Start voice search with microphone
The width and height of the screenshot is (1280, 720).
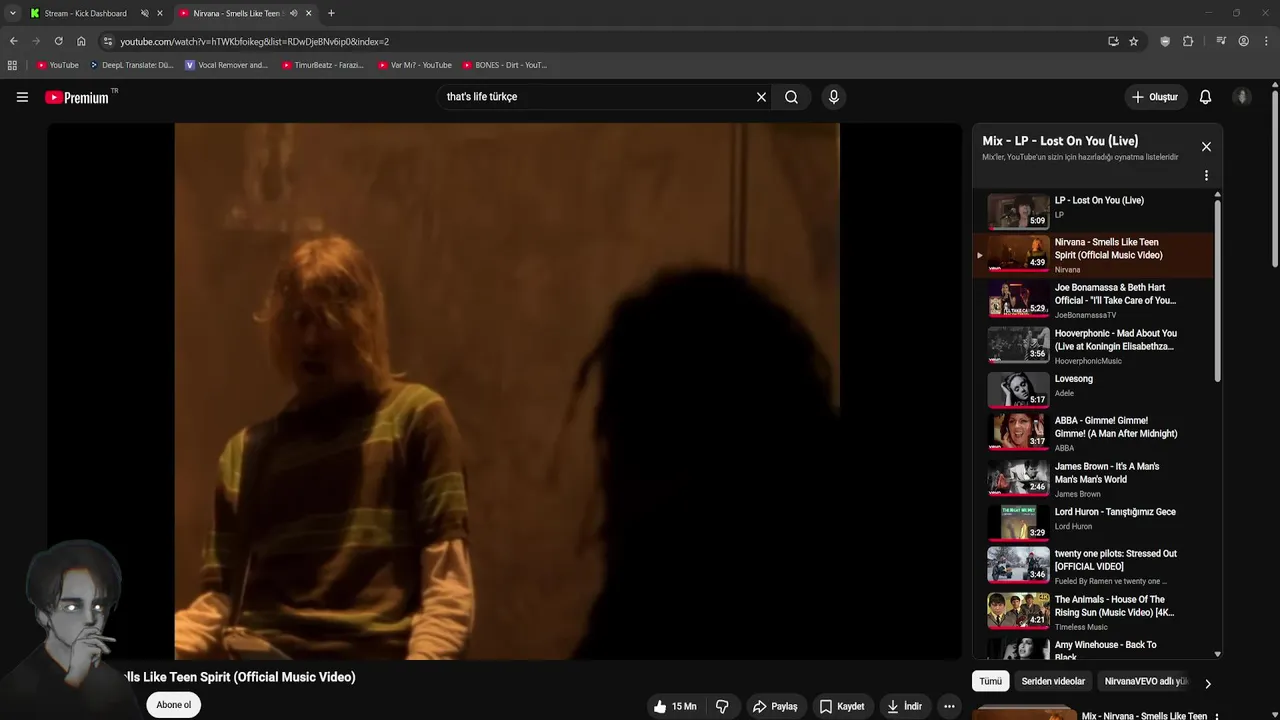834,97
